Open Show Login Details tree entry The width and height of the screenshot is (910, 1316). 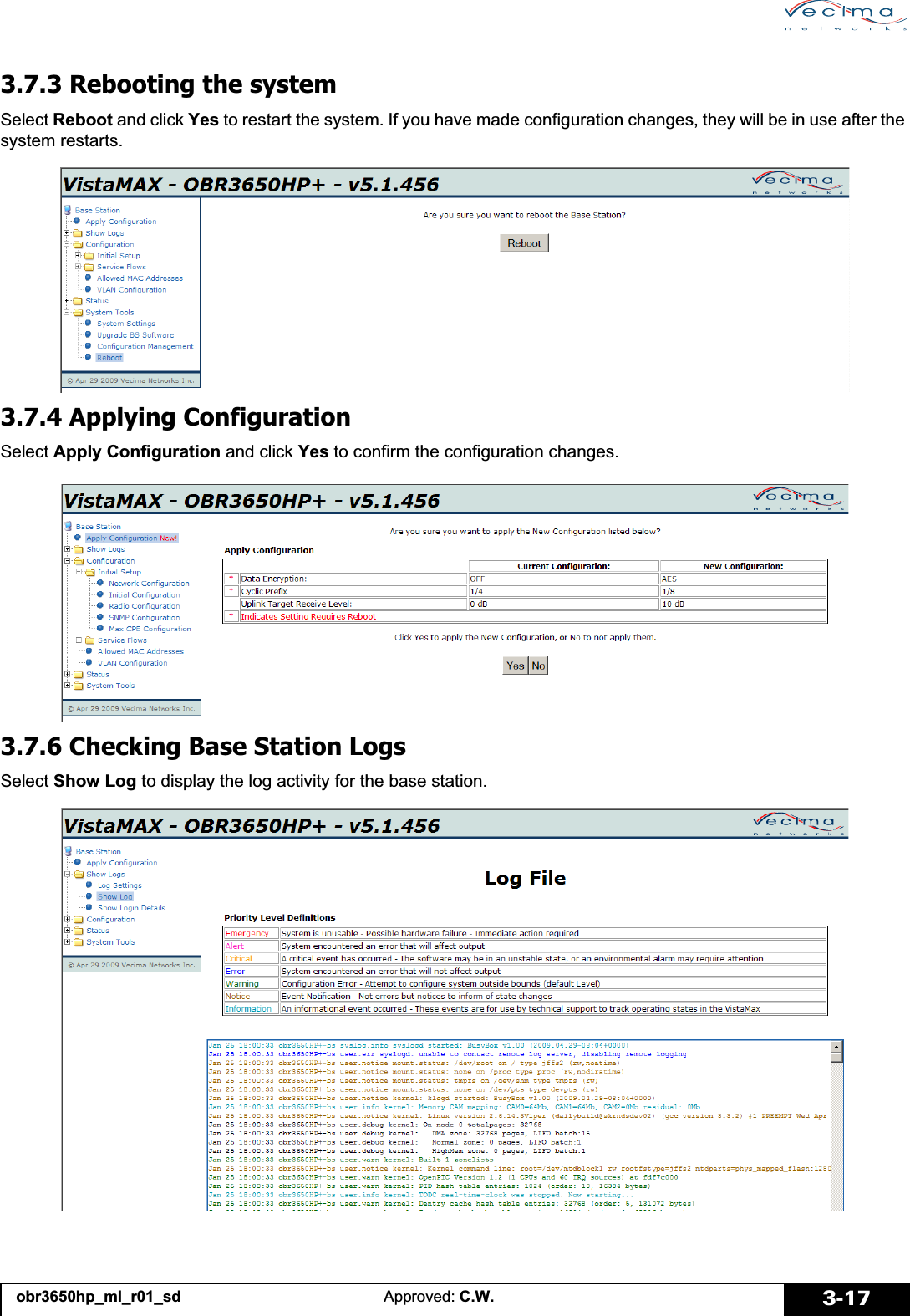coord(131,908)
